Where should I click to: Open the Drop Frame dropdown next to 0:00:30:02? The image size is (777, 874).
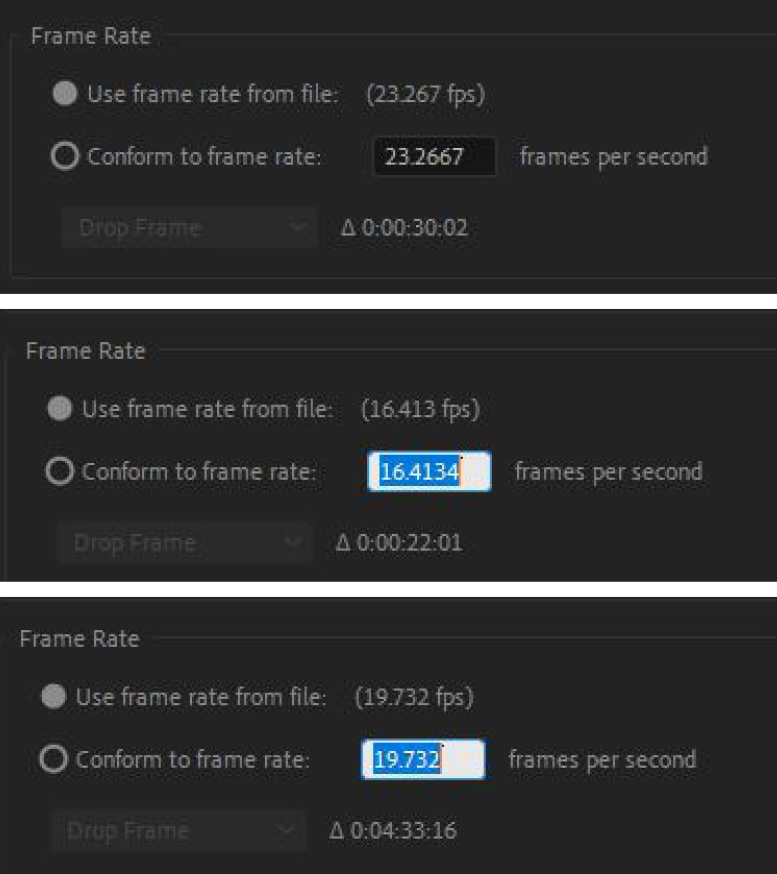tap(189, 228)
